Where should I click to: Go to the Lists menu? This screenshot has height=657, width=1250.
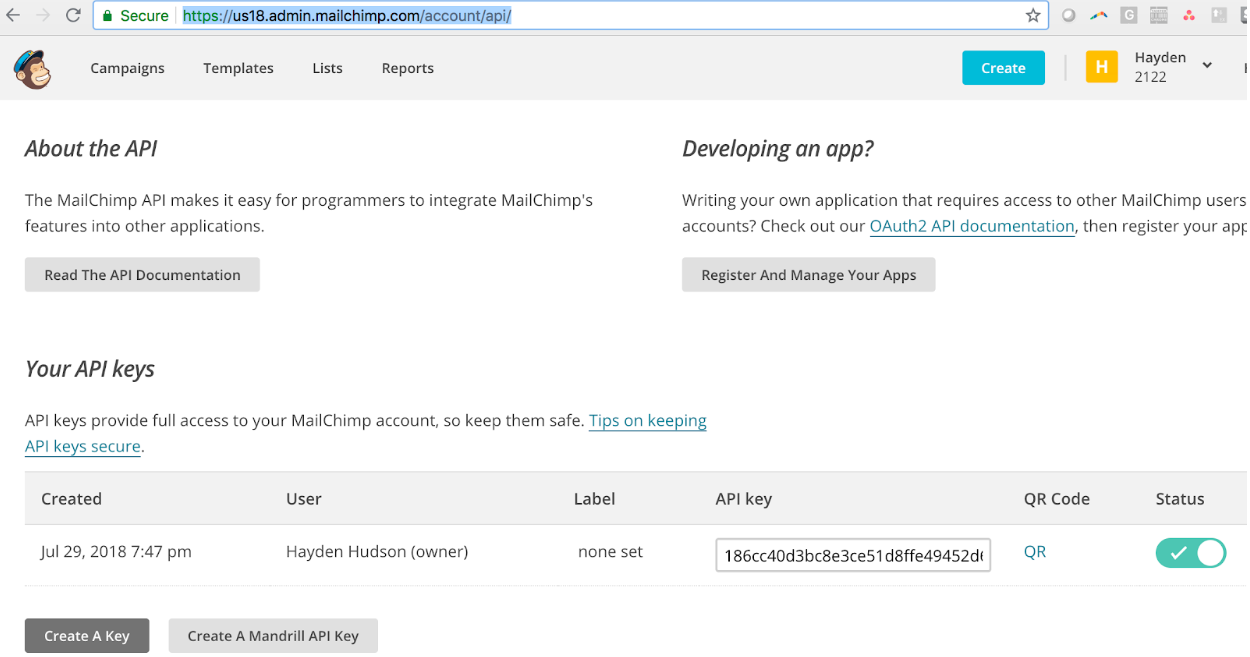327,68
